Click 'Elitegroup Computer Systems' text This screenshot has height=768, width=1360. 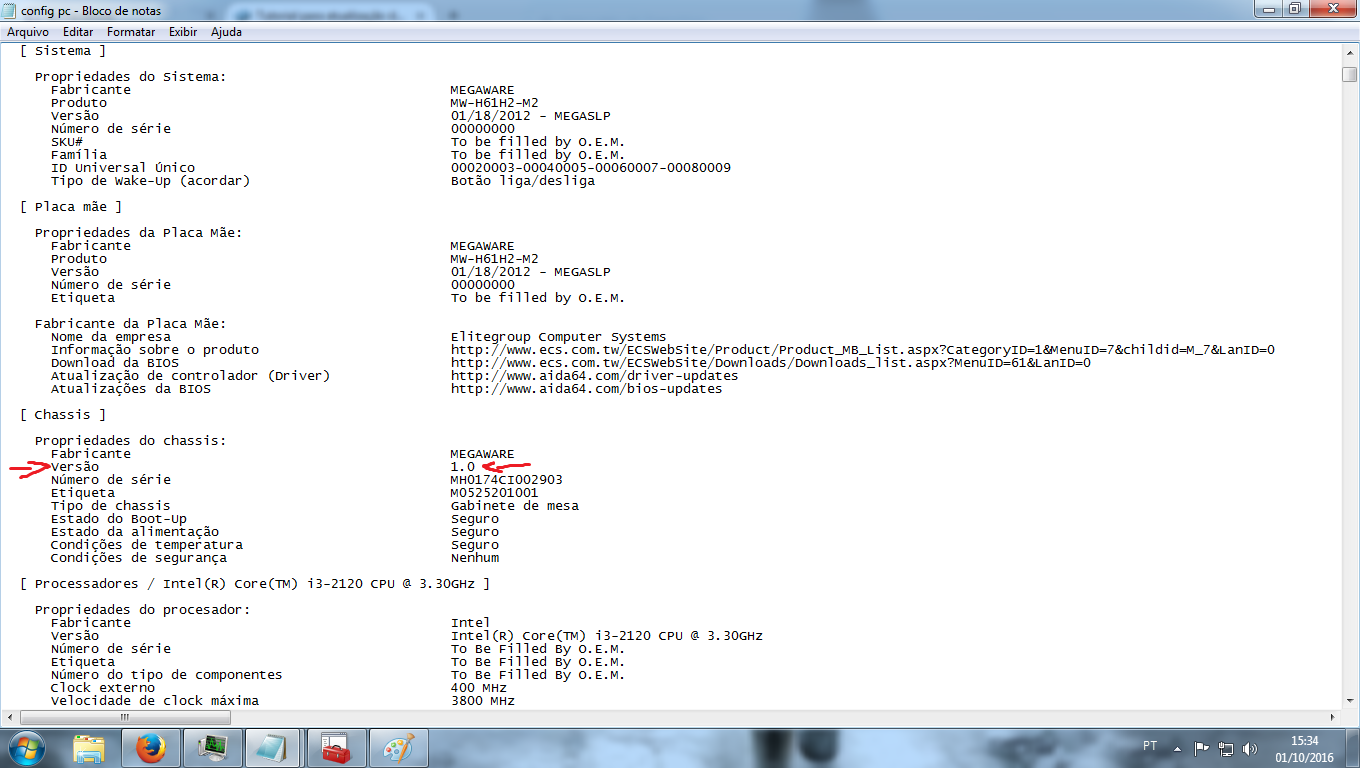pyautogui.click(x=558, y=337)
